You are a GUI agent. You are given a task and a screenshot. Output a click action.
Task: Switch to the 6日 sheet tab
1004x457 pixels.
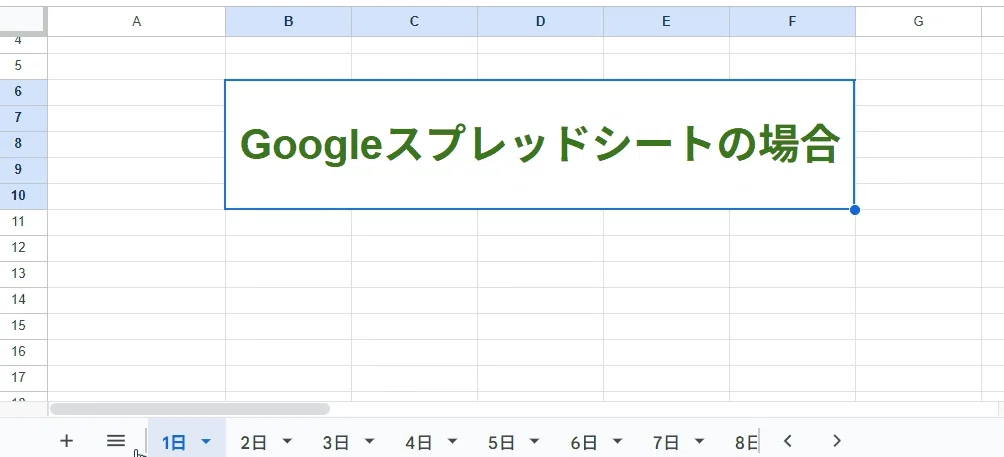(584, 442)
